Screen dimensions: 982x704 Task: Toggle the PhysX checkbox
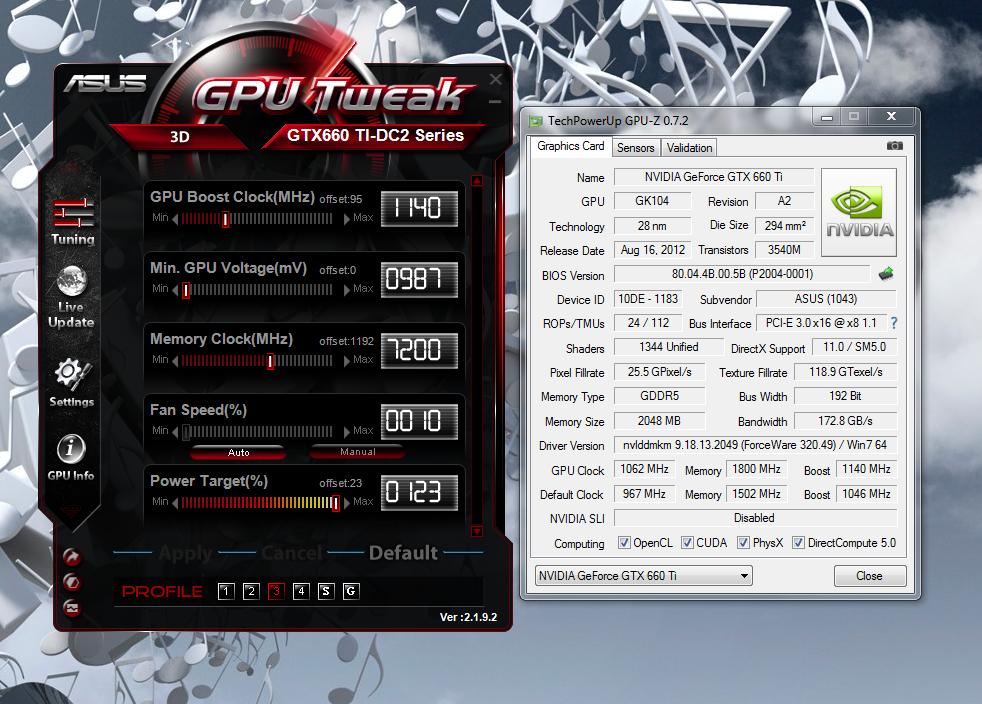(x=743, y=542)
